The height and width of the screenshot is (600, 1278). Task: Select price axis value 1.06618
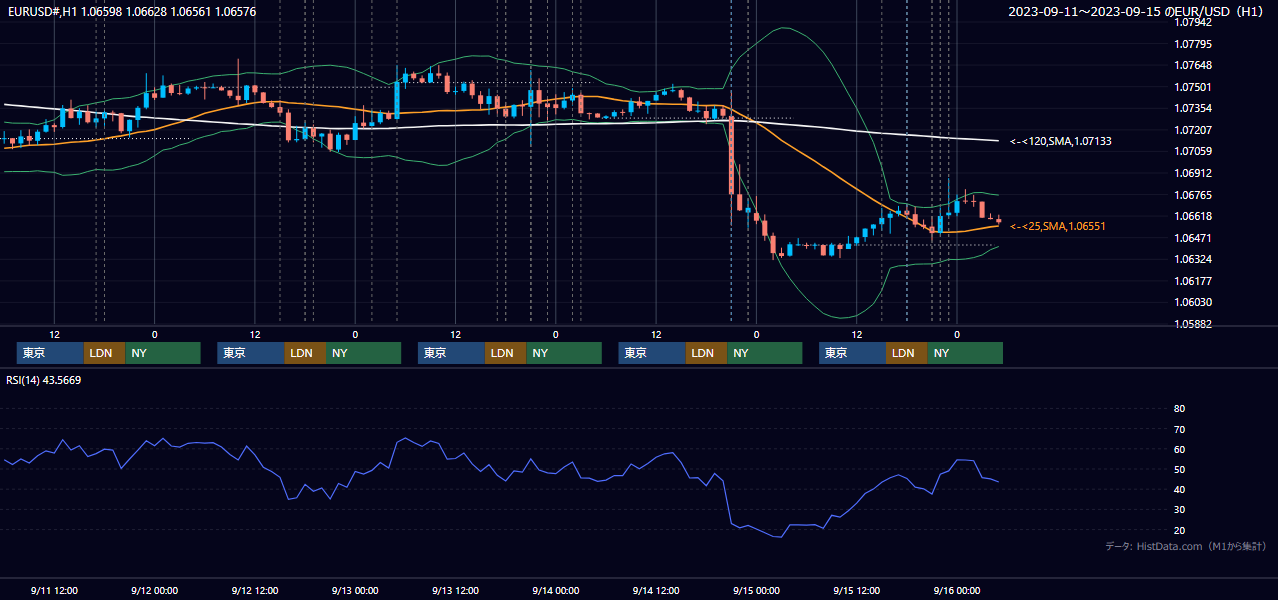click(x=1192, y=216)
